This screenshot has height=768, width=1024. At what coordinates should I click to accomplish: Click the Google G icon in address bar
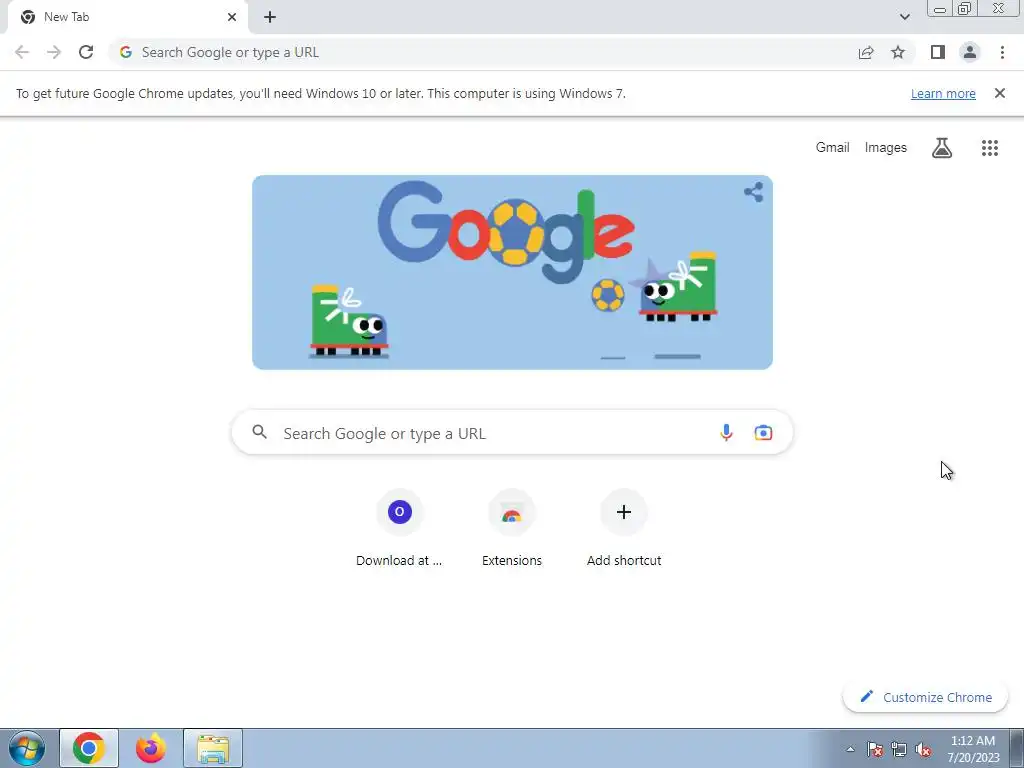pyautogui.click(x=125, y=52)
